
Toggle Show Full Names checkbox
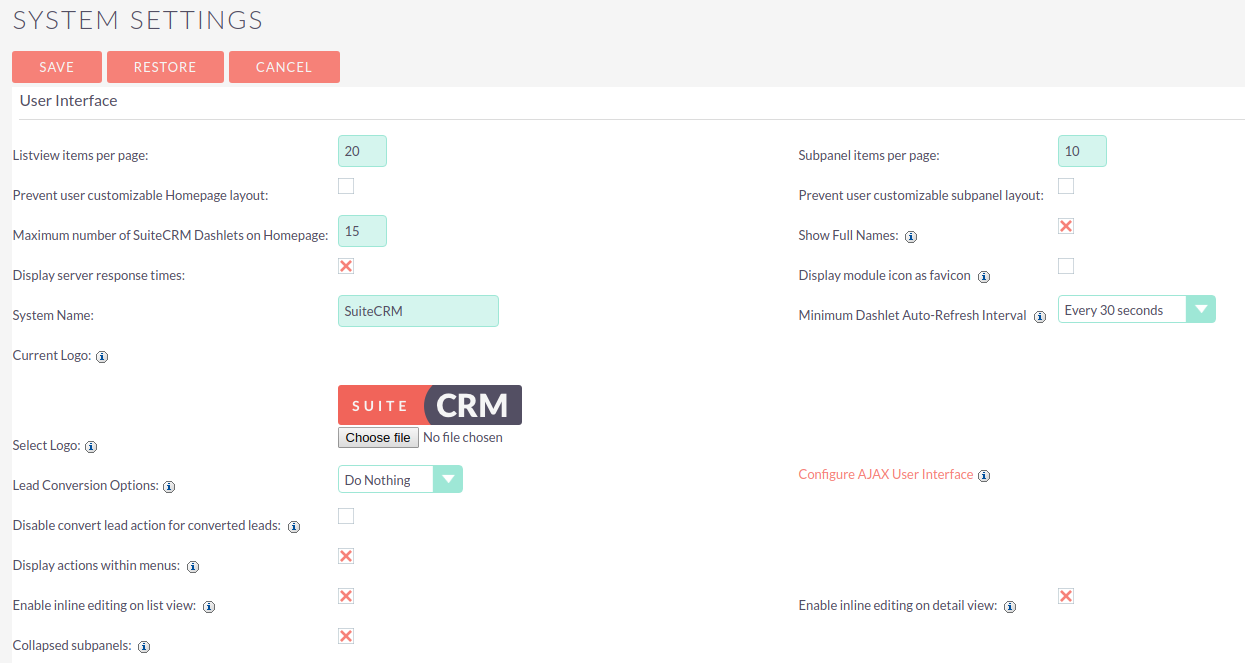[x=1066, y=226]
